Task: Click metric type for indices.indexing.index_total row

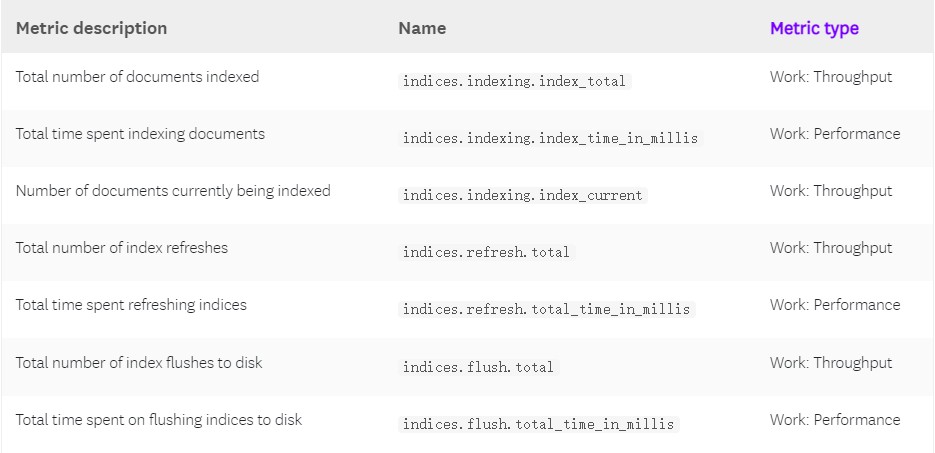Action: [830, 77]
